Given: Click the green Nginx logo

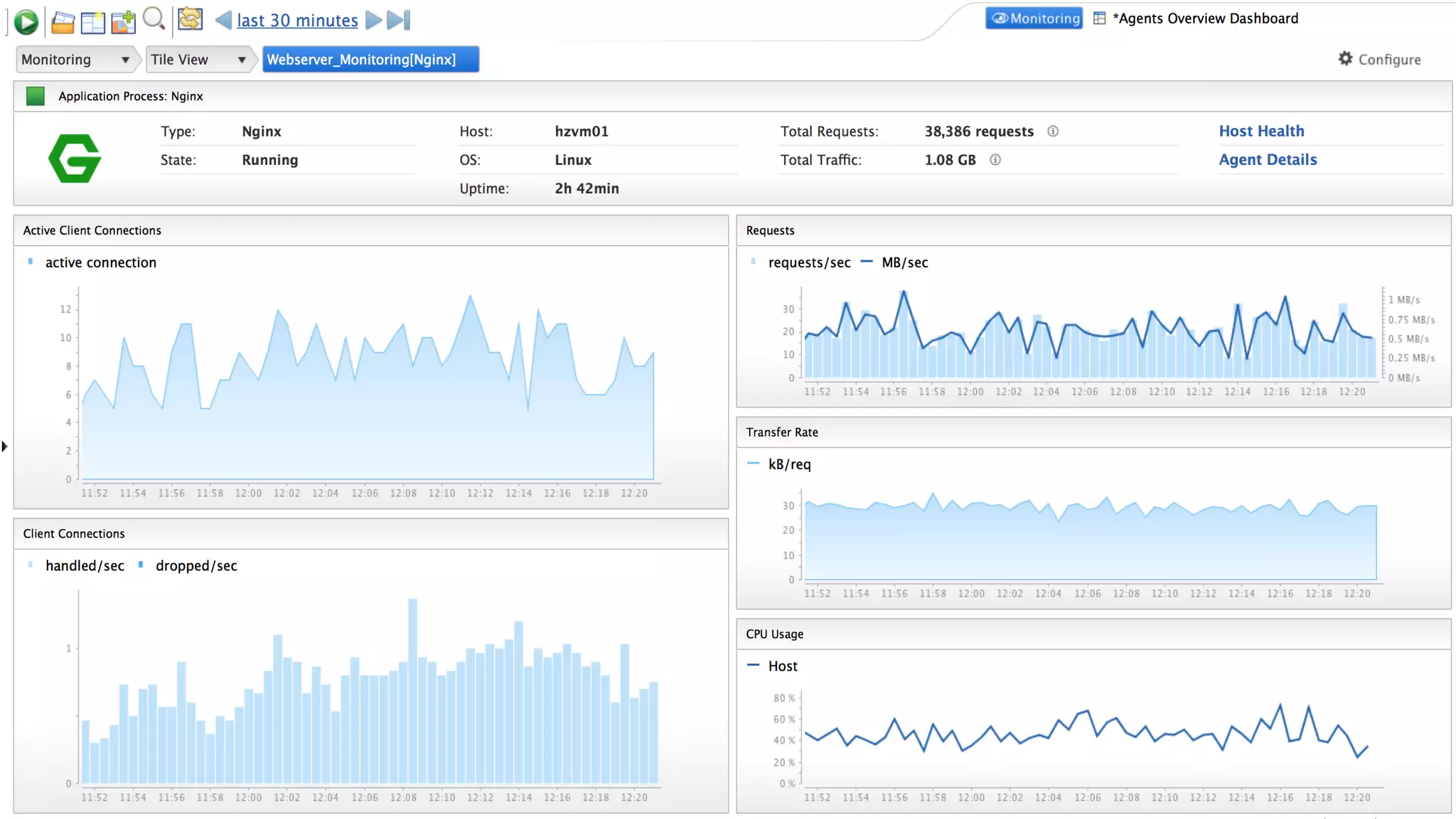Looking at the screenshot, I should [75, 159].
